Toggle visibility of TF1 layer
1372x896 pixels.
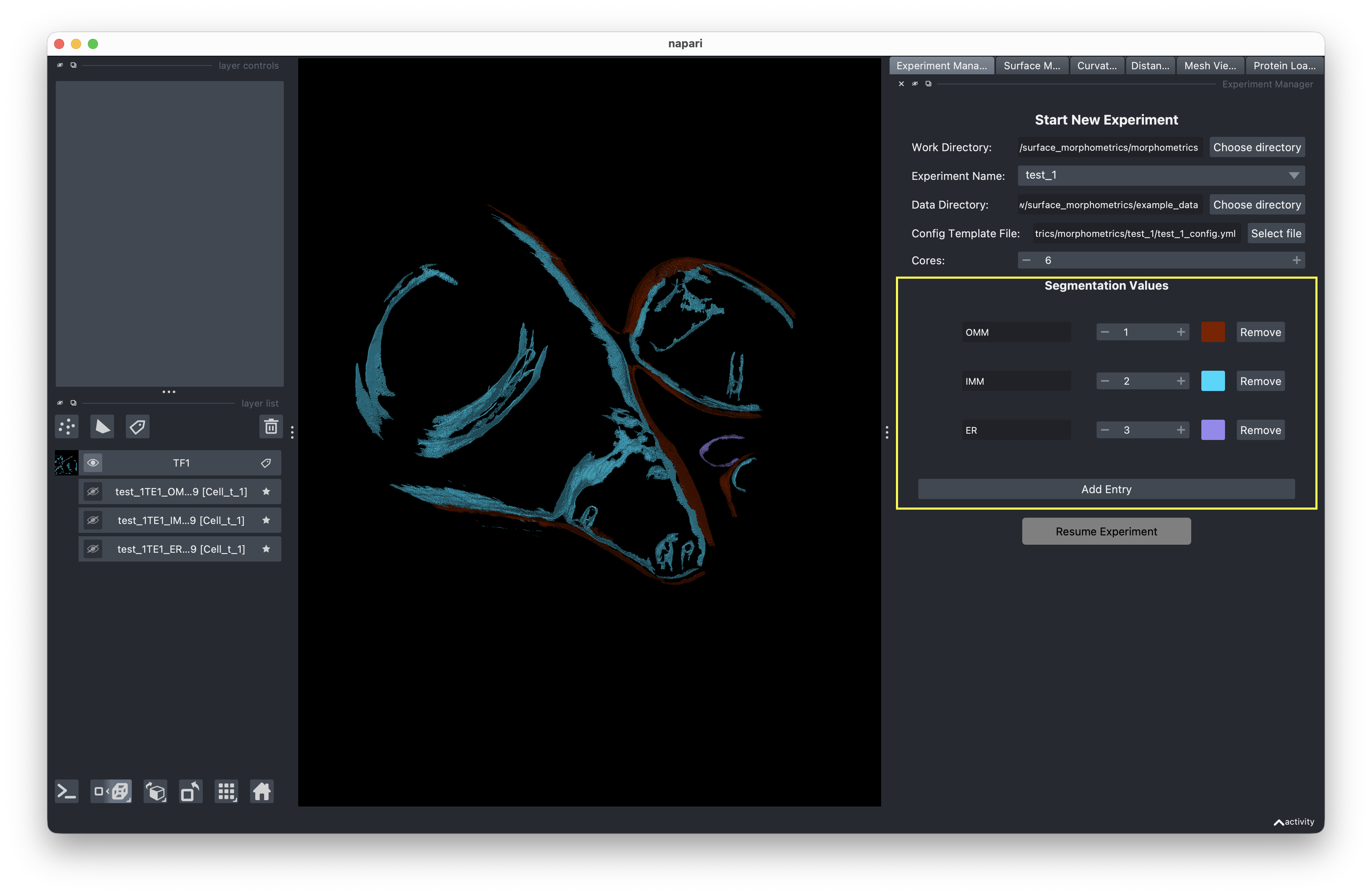click(93, 463)
